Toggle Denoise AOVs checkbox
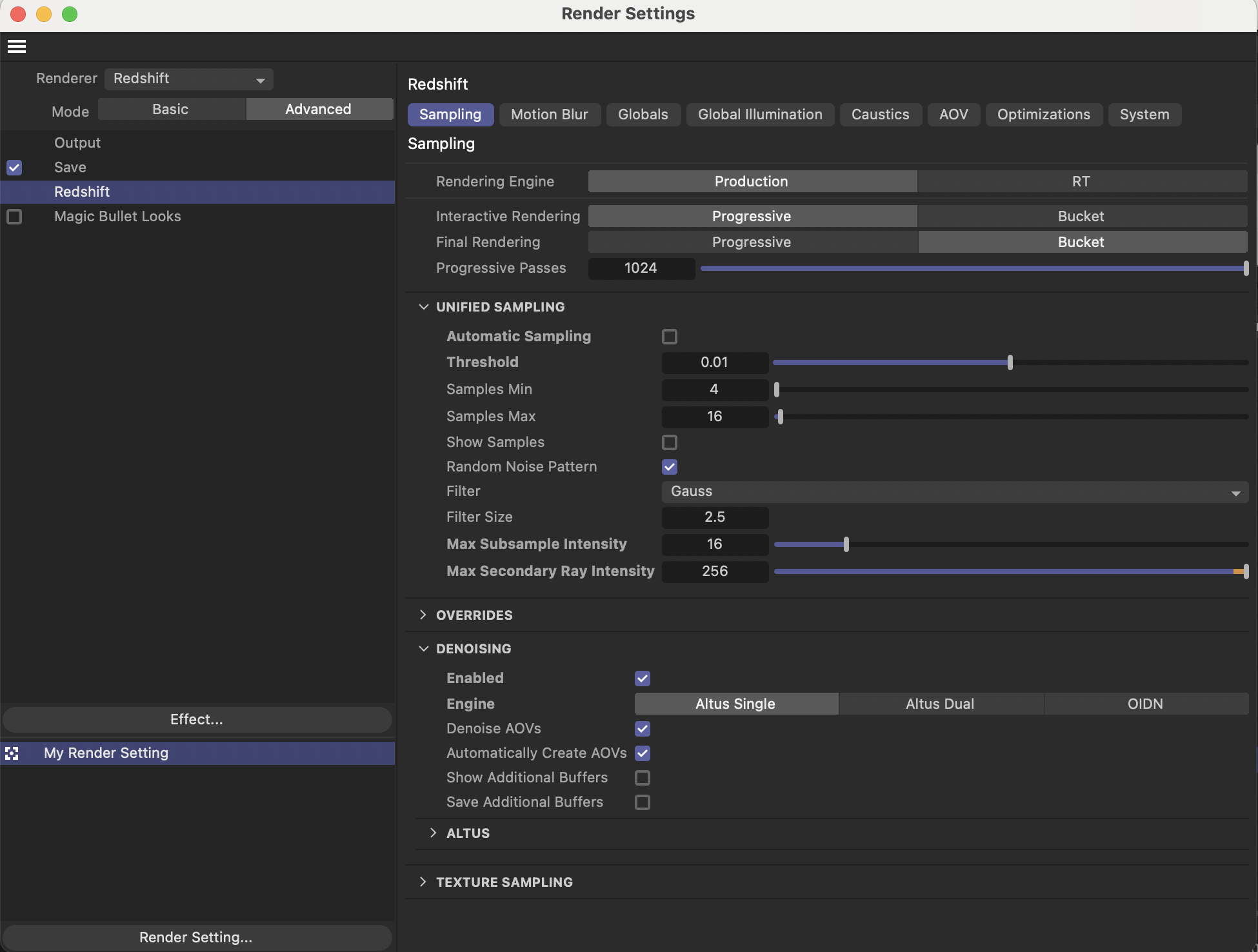This screenshot has width=1258, height=952. tap(643, 729)
